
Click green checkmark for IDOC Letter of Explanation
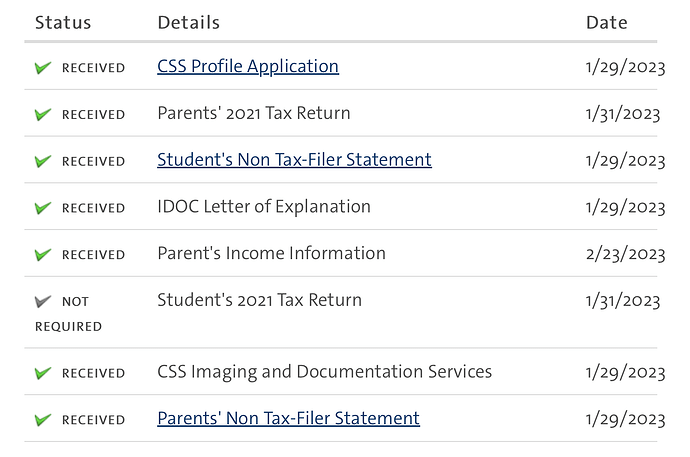(43, 208)
